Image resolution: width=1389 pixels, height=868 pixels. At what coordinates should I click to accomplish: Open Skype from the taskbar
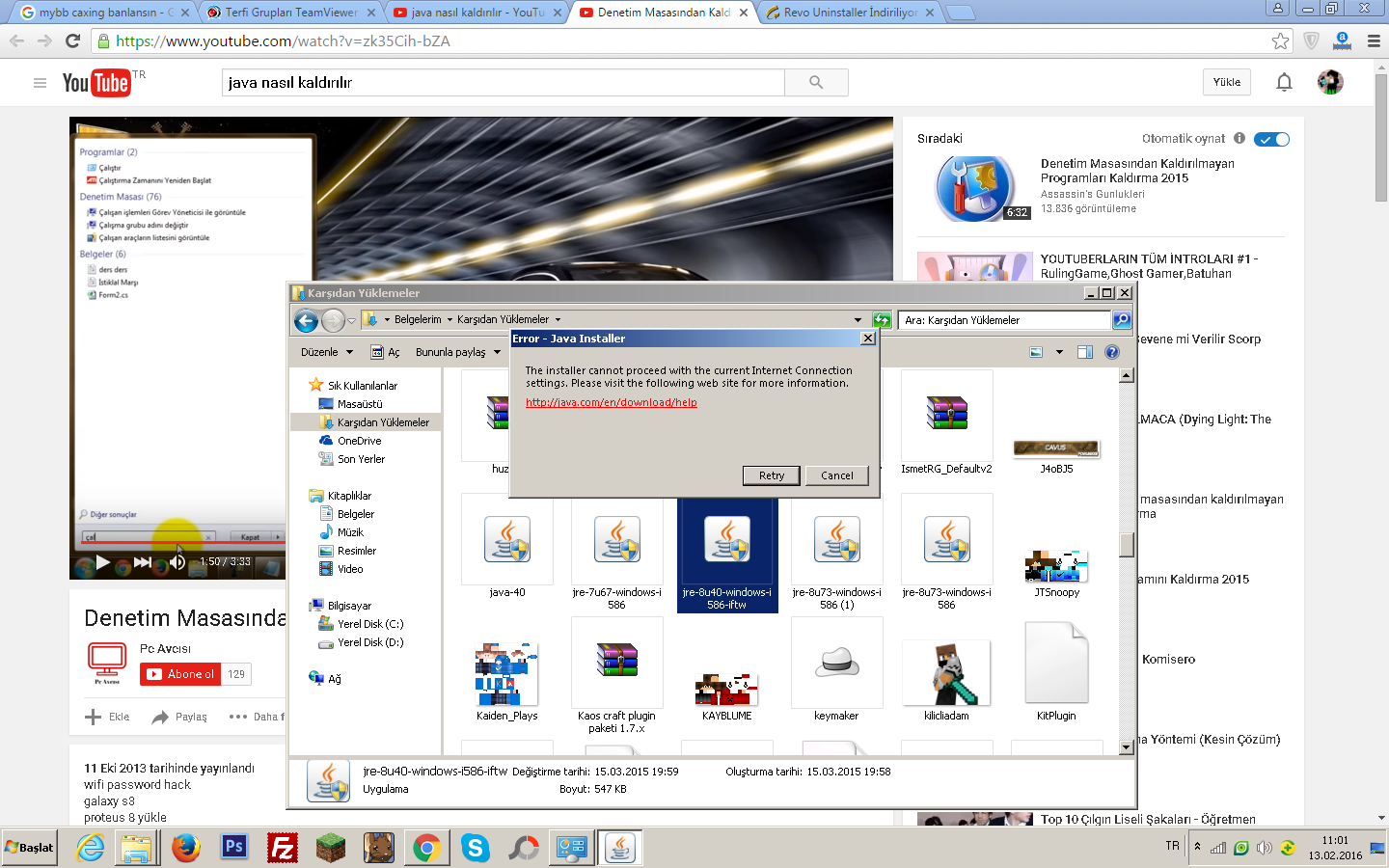click(x=476, y=848)
